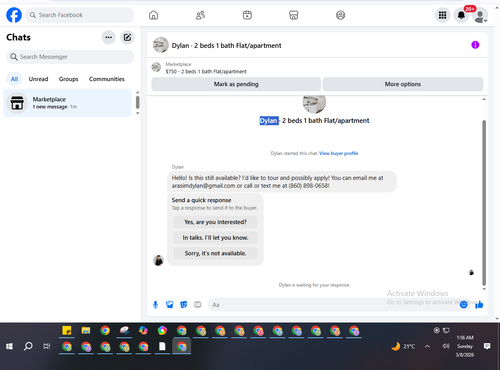The image size is (500, 370).
Task: Click the 21°C weather widget
Action: [403, 346]
